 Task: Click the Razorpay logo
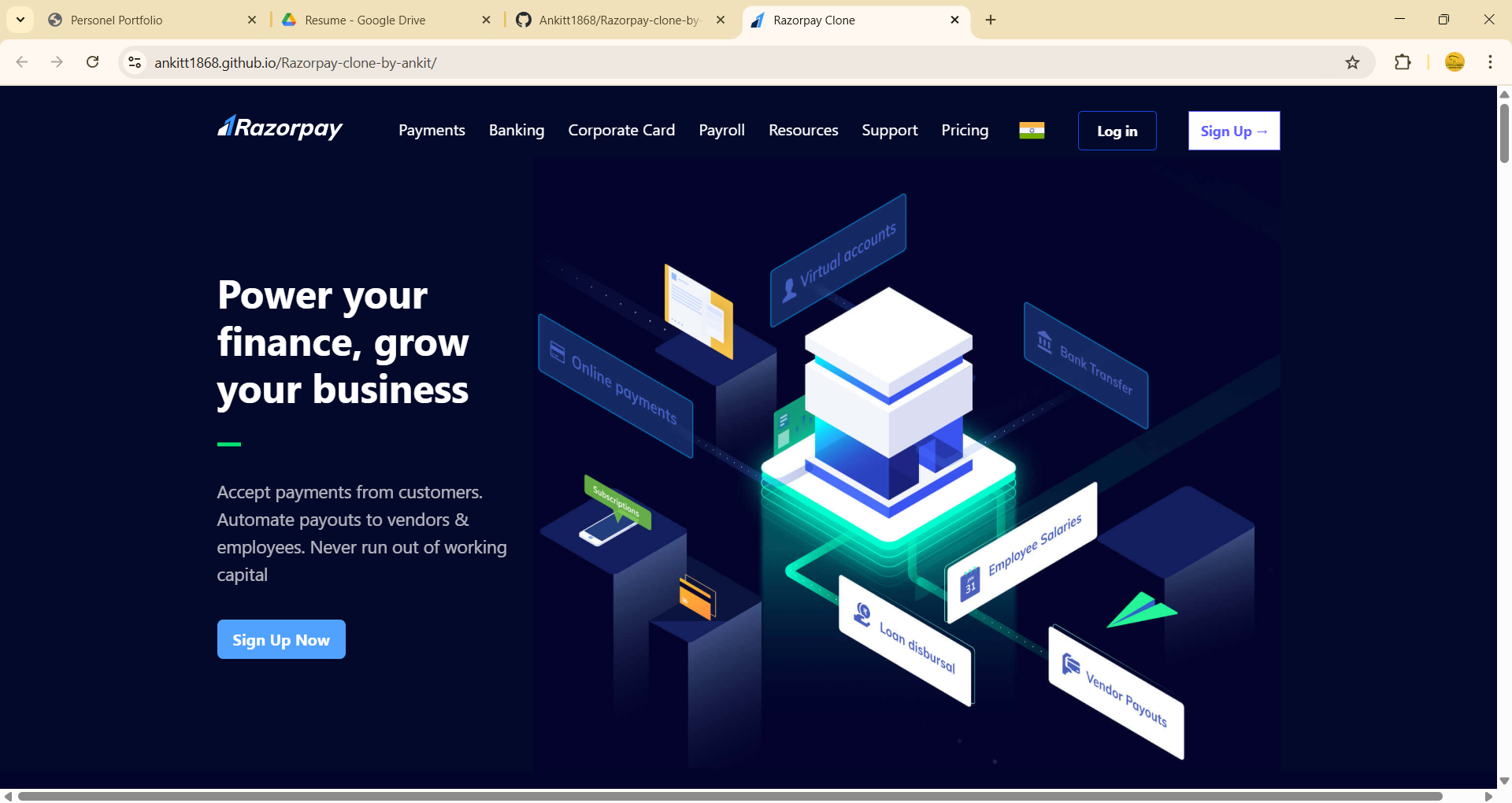click(280, 128)
